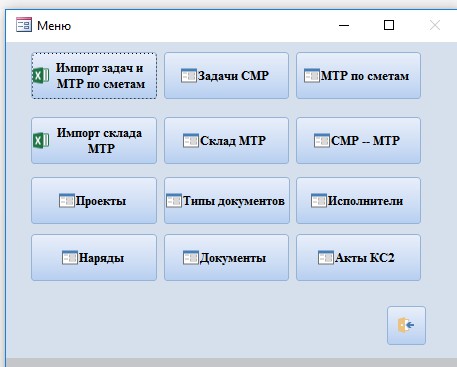Close the Меню window
Image resolution: width=457 pixels, height=367 pixels.
coord(435,25)
